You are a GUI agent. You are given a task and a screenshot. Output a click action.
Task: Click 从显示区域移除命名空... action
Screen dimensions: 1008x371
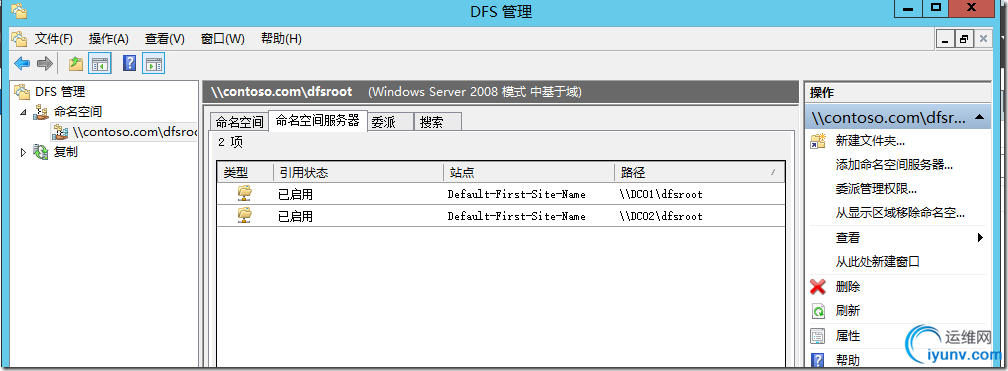(900, 213)
